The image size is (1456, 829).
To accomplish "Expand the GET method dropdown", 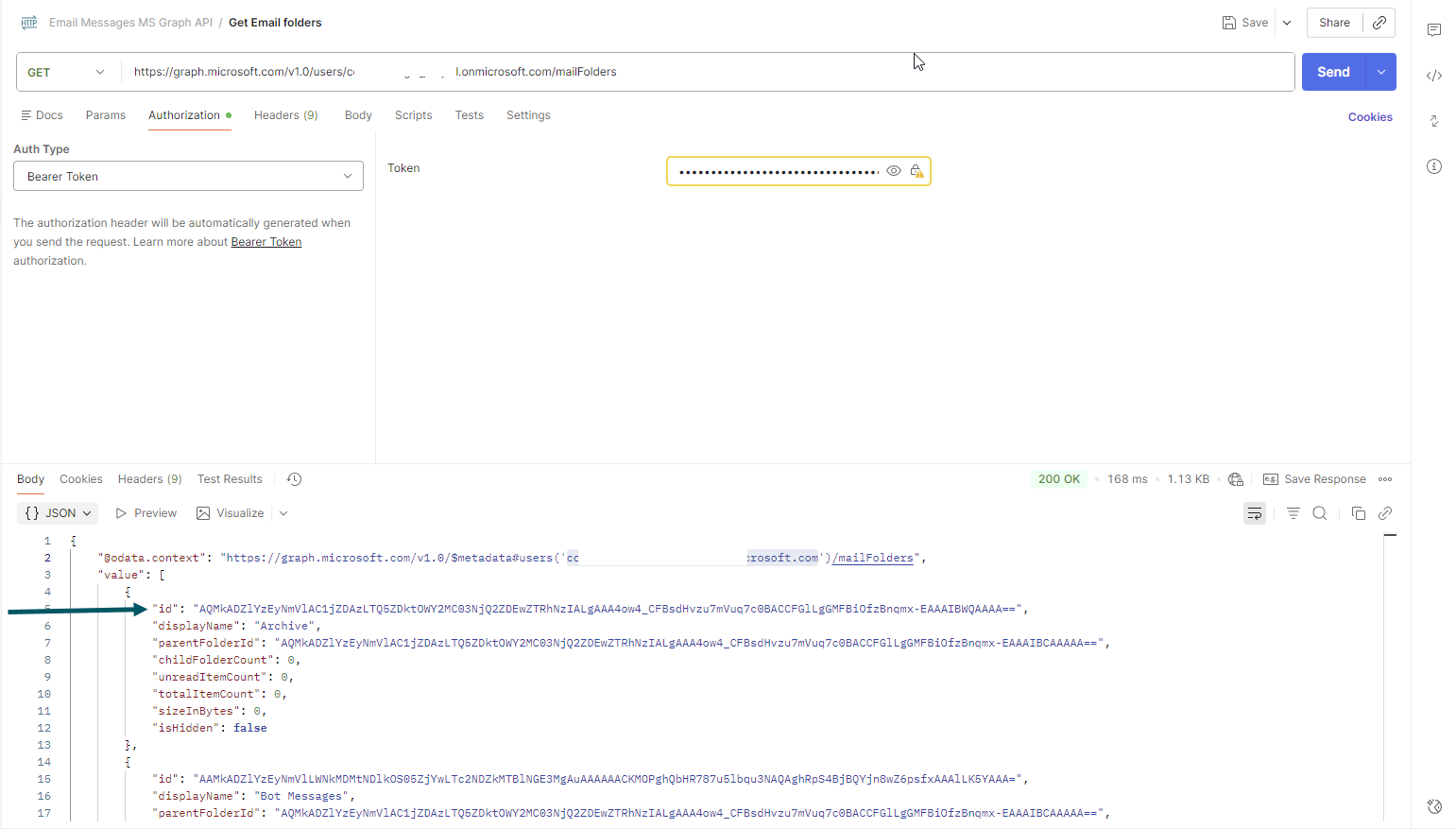I will (x=68, y=73).
